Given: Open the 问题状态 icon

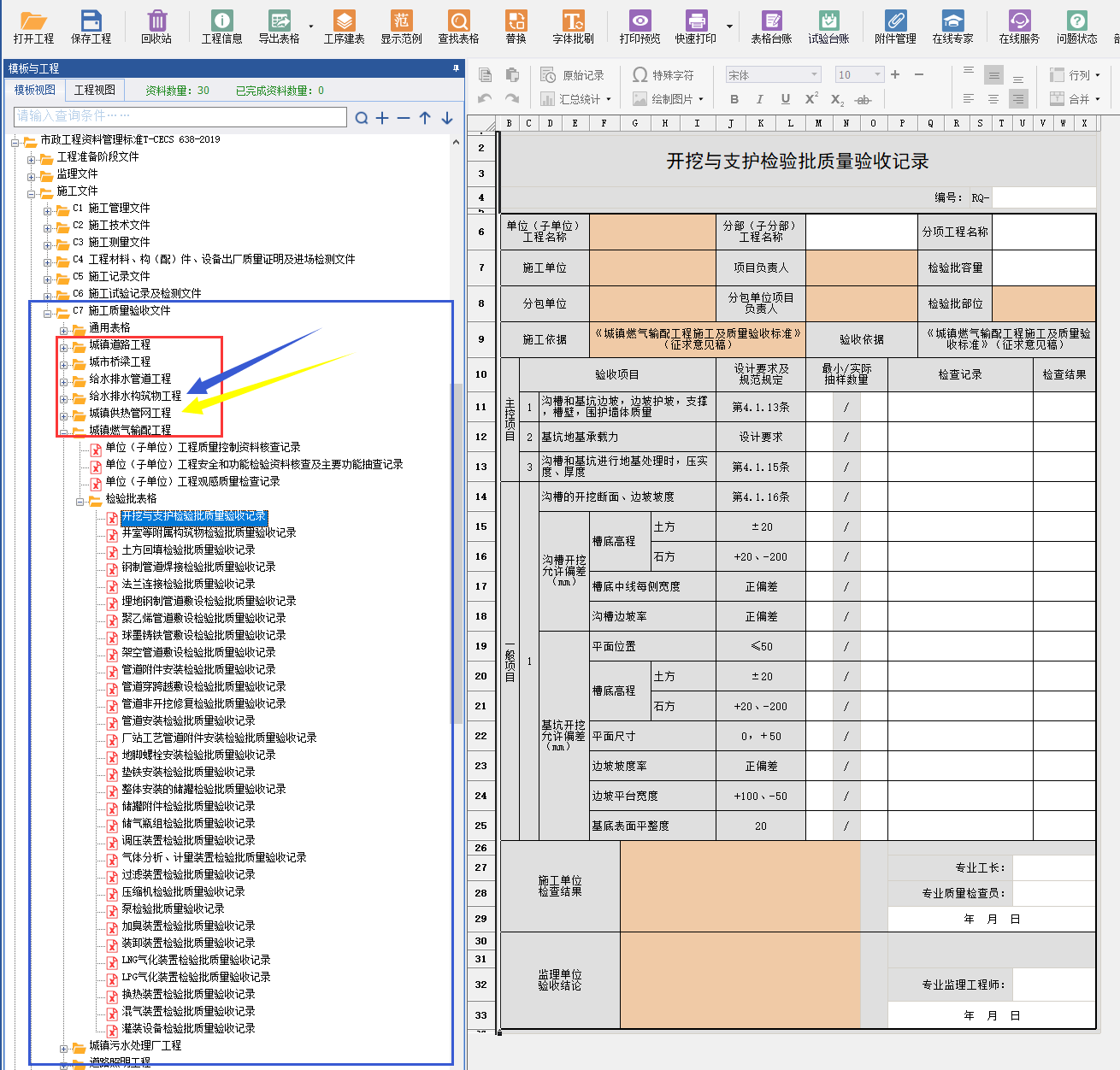Looking at the screenshot, I should pyautogui.click(x=1076, y=26).
